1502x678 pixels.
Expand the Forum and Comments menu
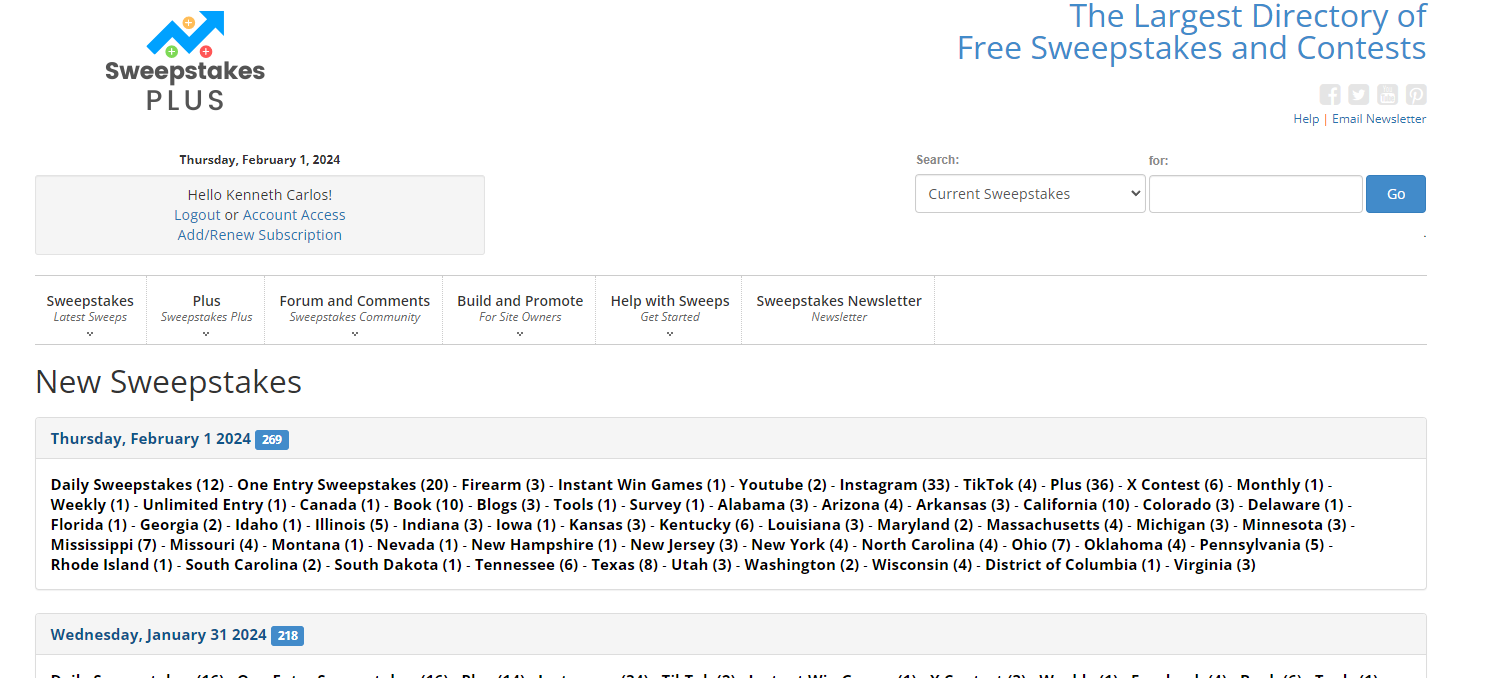[x=354, y=309]
